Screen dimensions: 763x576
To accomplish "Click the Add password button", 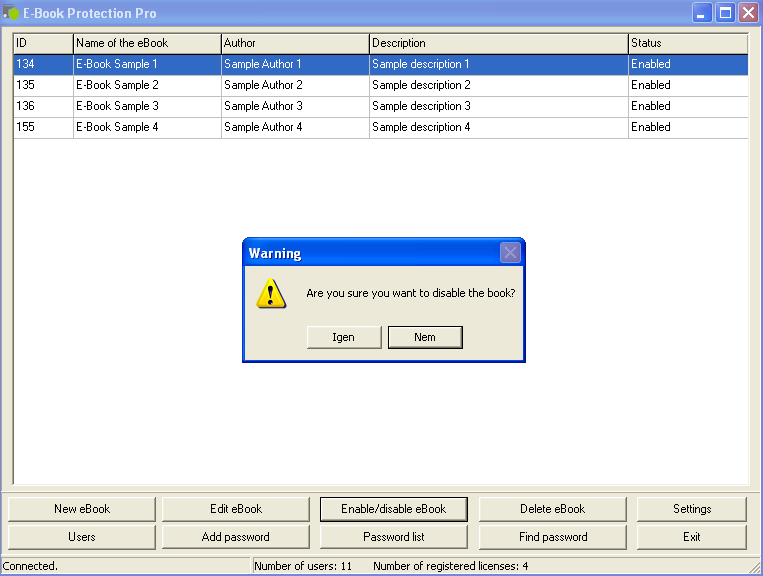I will tap(236, 537).
